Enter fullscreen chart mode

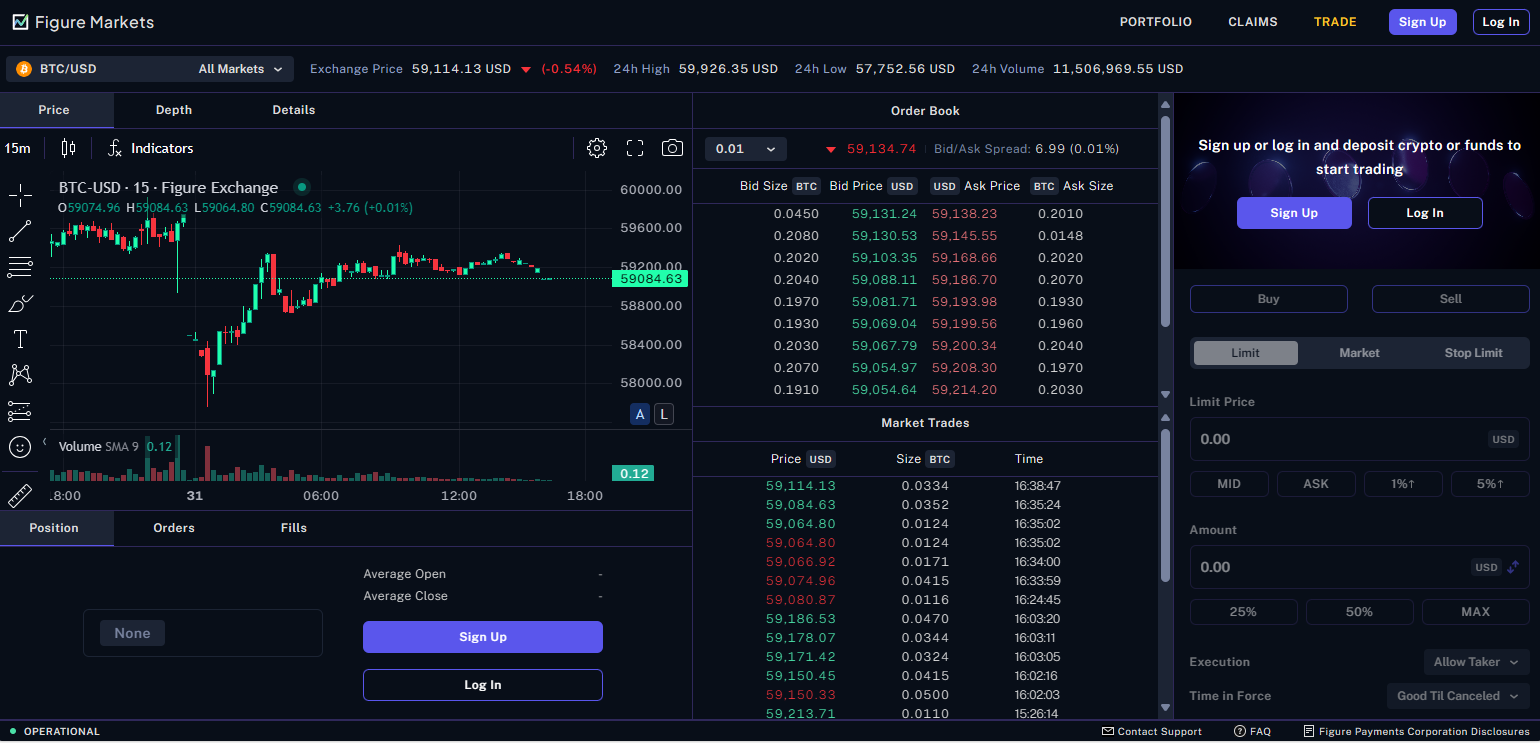click(x=635, y=148)
